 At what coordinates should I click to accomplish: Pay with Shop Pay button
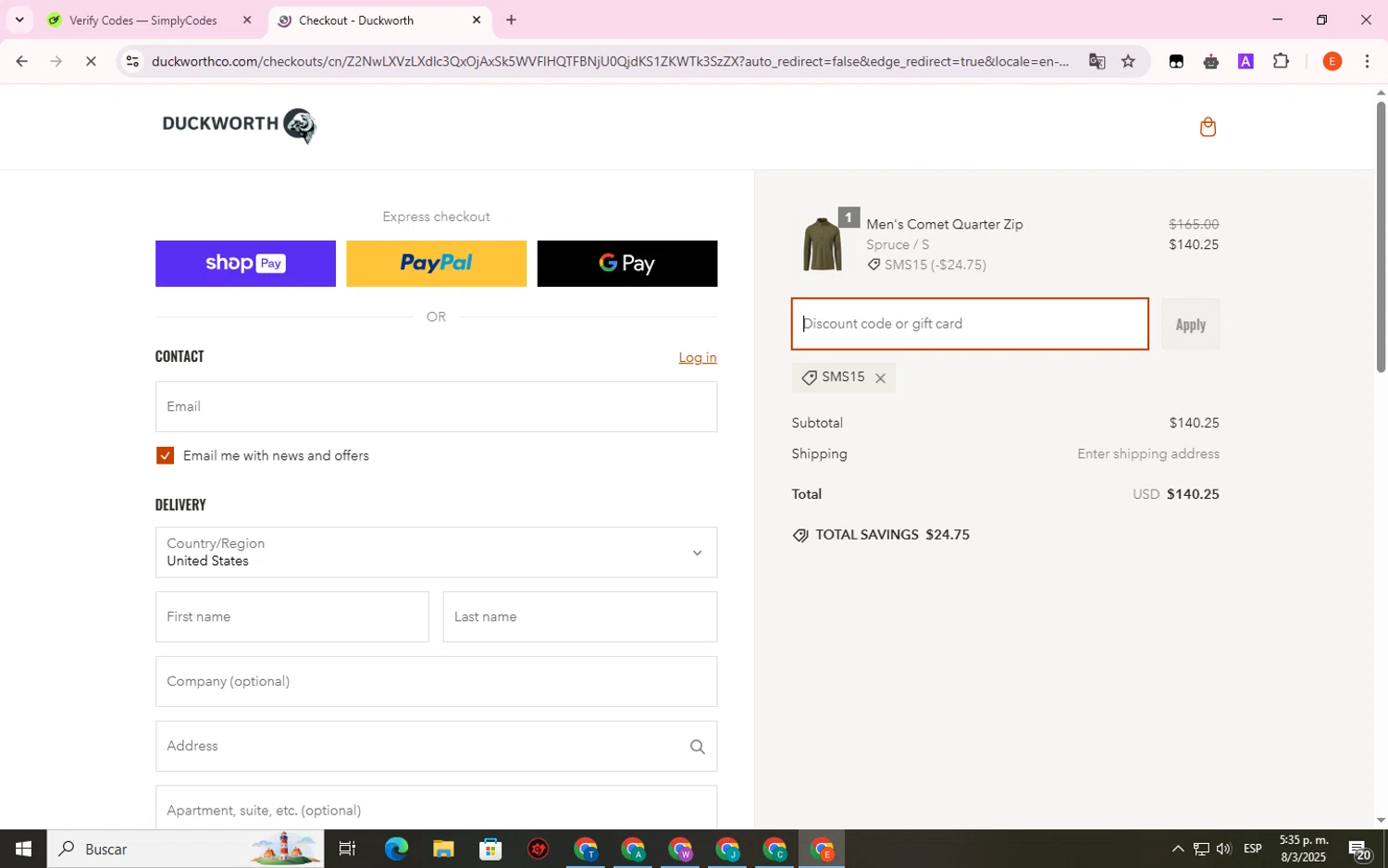click(245, 264)
